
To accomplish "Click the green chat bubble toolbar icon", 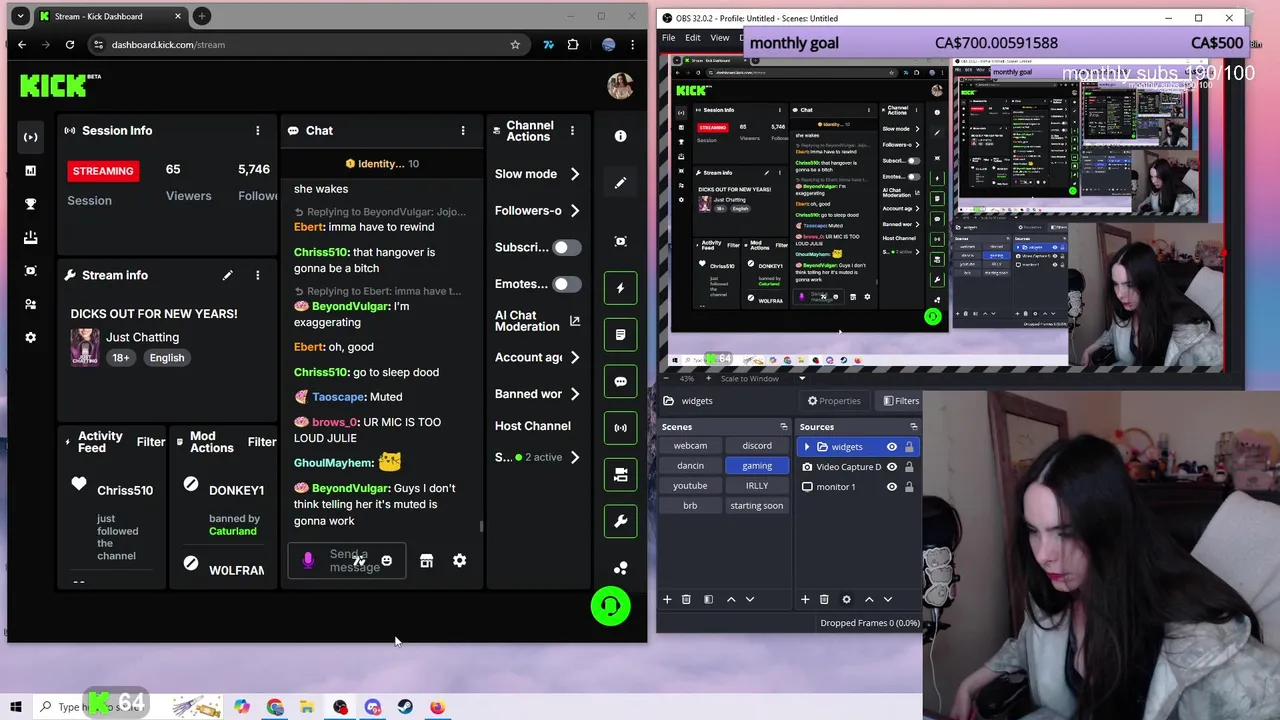I will point(620,381).
